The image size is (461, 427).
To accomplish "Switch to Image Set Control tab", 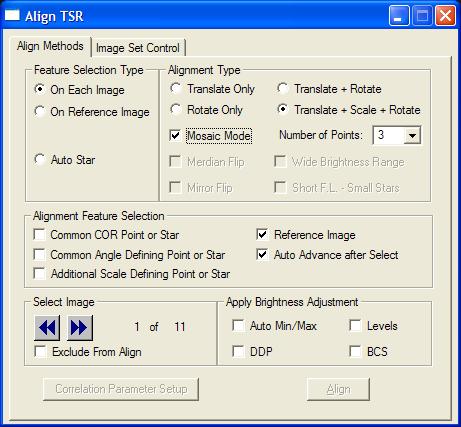I will pos(138,48).
